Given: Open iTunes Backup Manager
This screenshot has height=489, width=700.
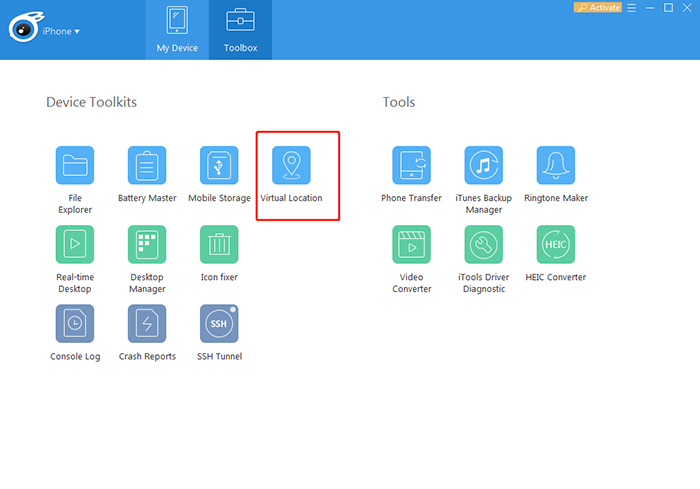Looking at the screenshot, I should click(x=483, y=165).
